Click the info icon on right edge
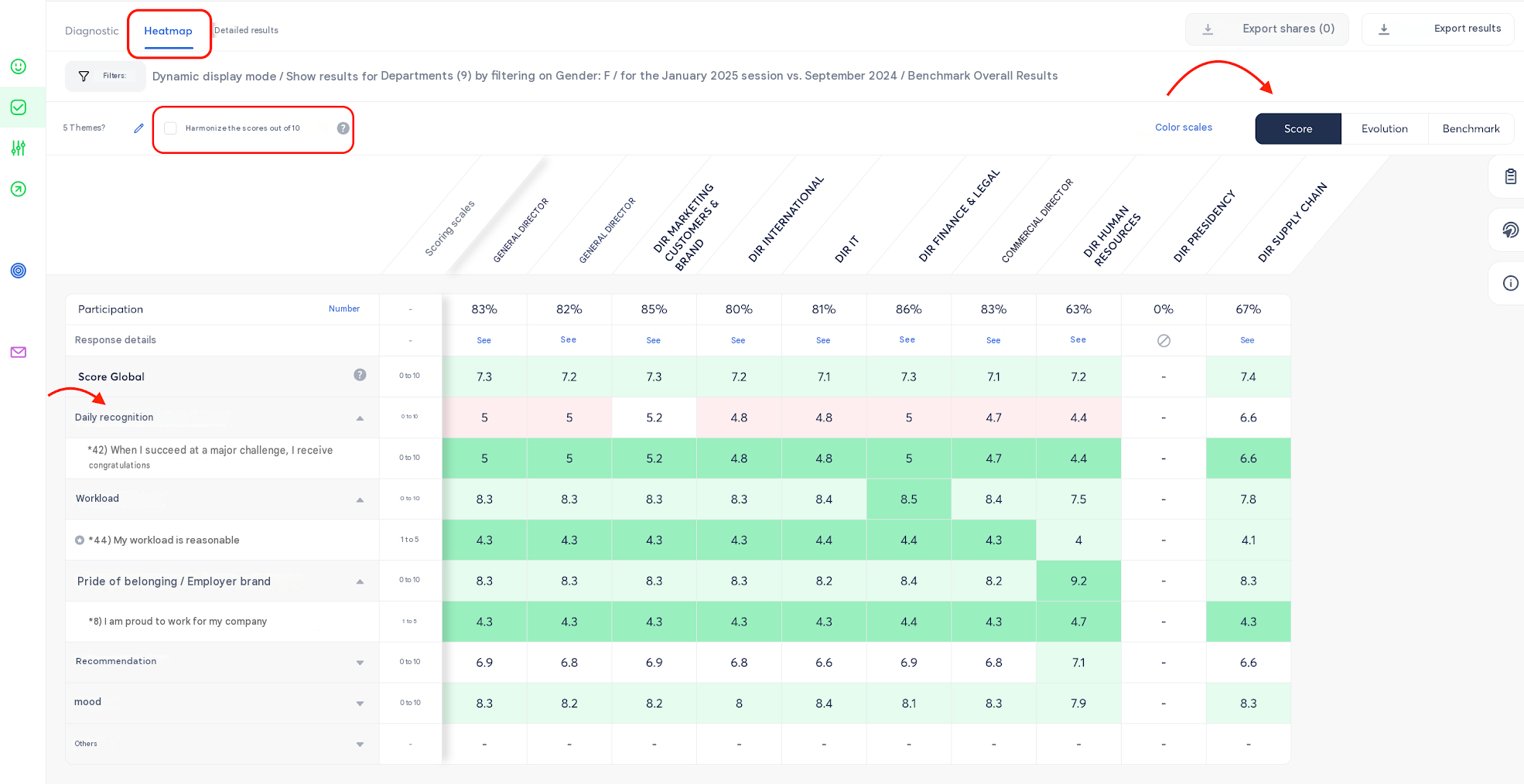Screen dimensions: 1524x784 pyautogui.click(x=1510, y=283)
